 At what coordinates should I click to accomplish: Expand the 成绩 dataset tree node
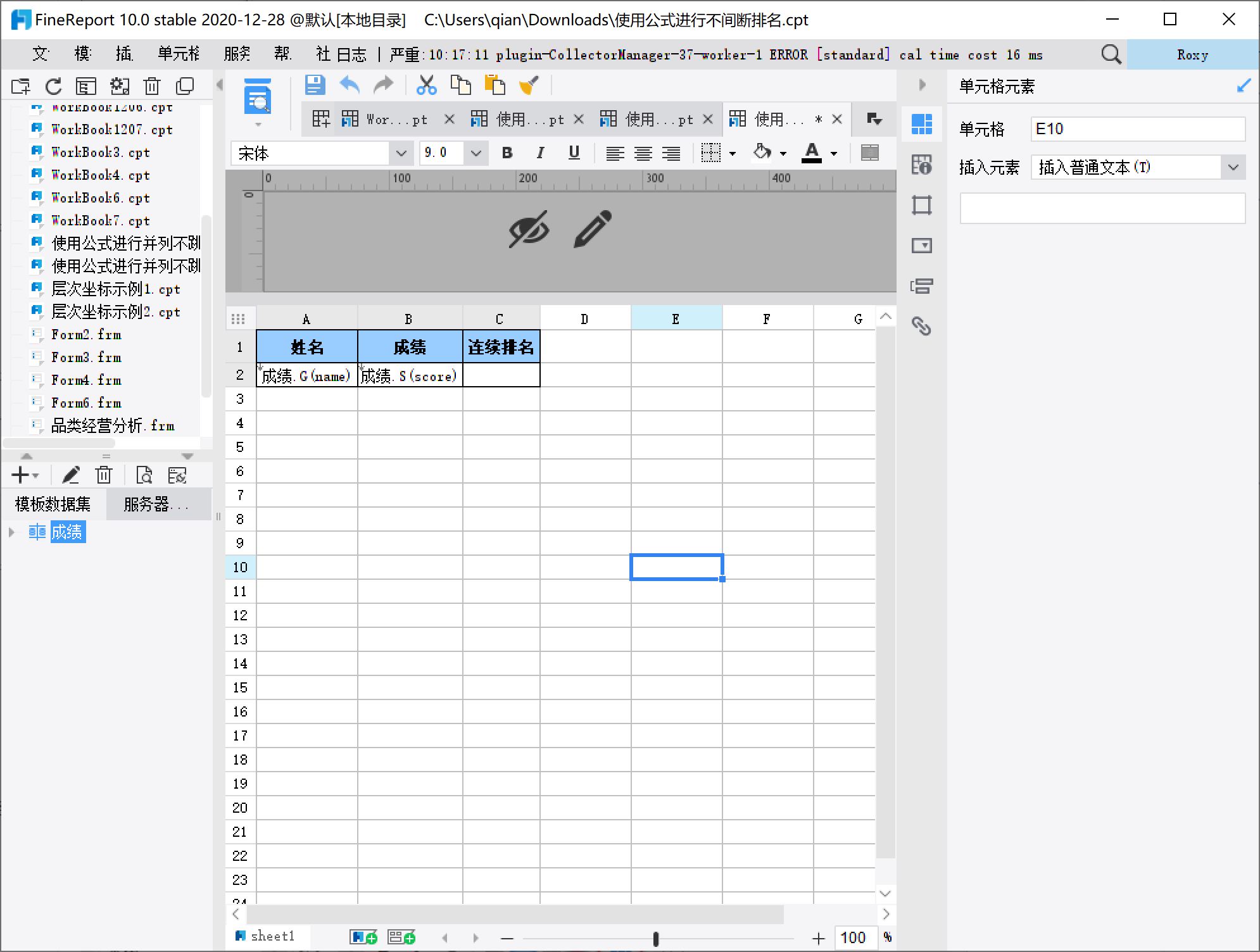point(11,532)
